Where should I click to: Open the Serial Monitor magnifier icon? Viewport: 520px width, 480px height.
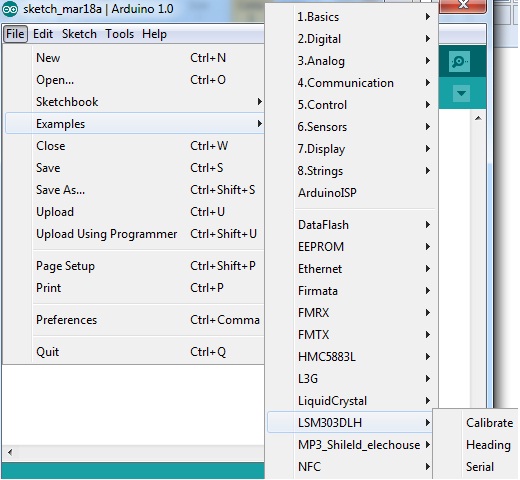coord(459,61)
